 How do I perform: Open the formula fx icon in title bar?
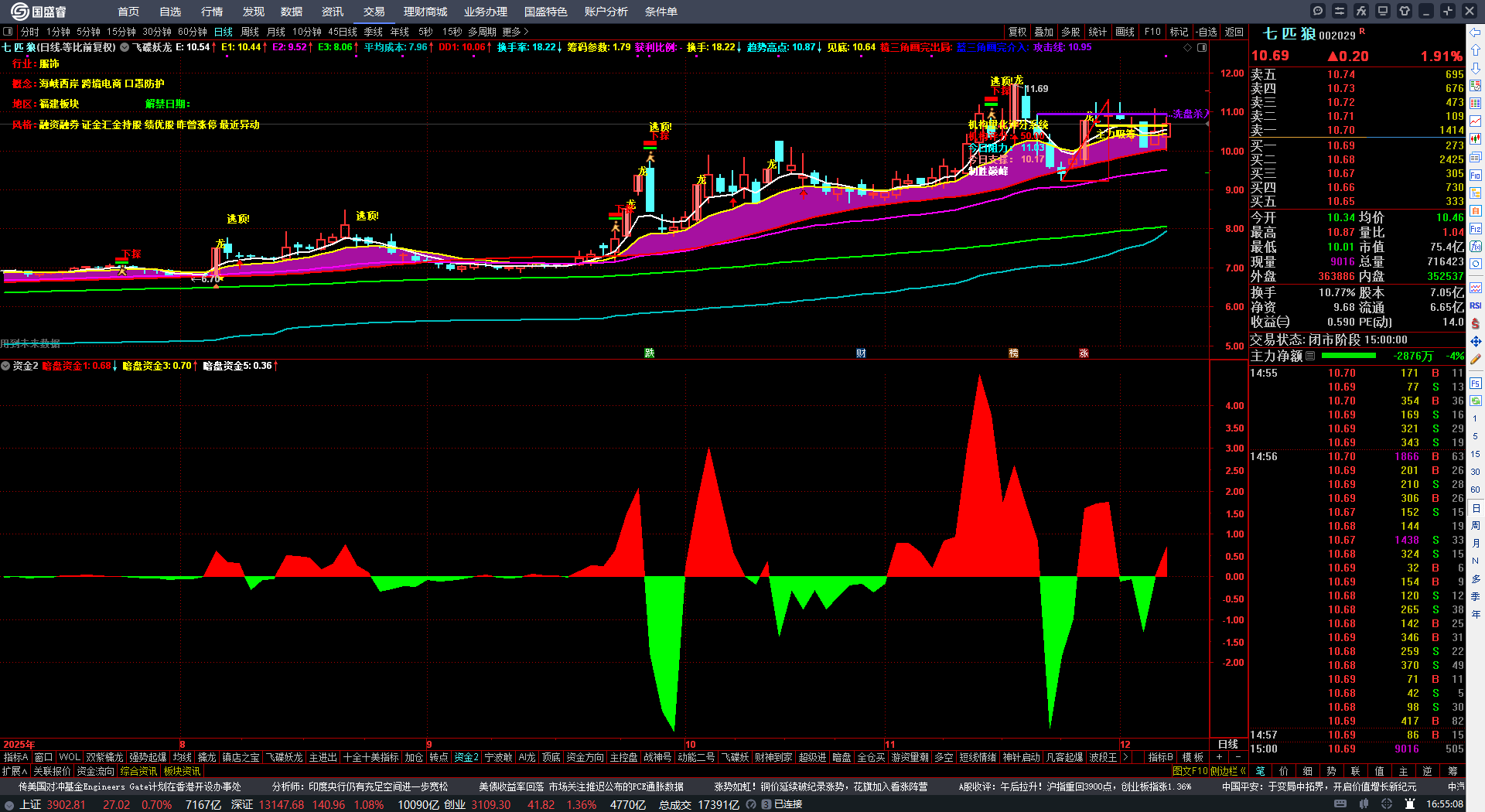(x=1361, y=11)
